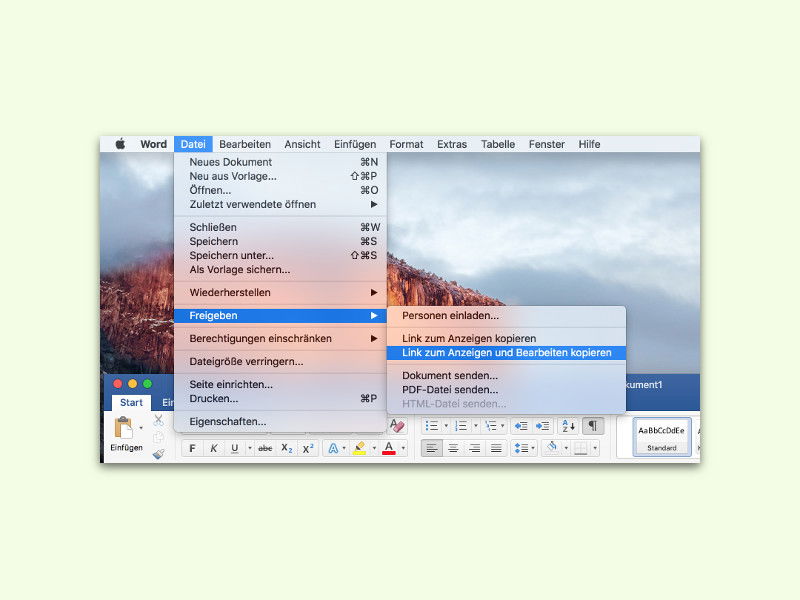
Task: Click the Cut scissors icon
Action: [x=159, y=420]
